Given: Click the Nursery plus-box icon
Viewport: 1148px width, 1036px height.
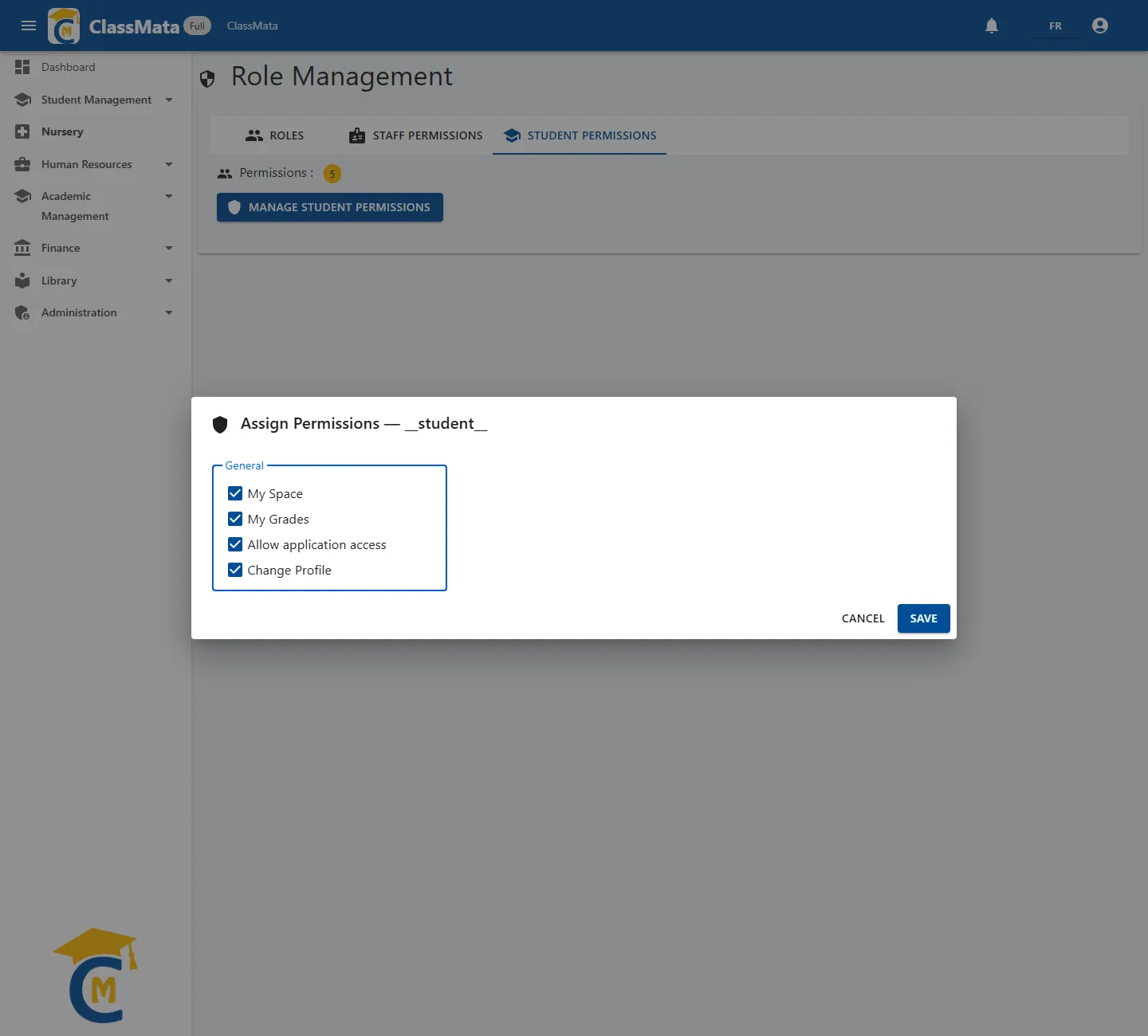Looking at the screenshot, I should pyautogui.click(x=22, y=131).
